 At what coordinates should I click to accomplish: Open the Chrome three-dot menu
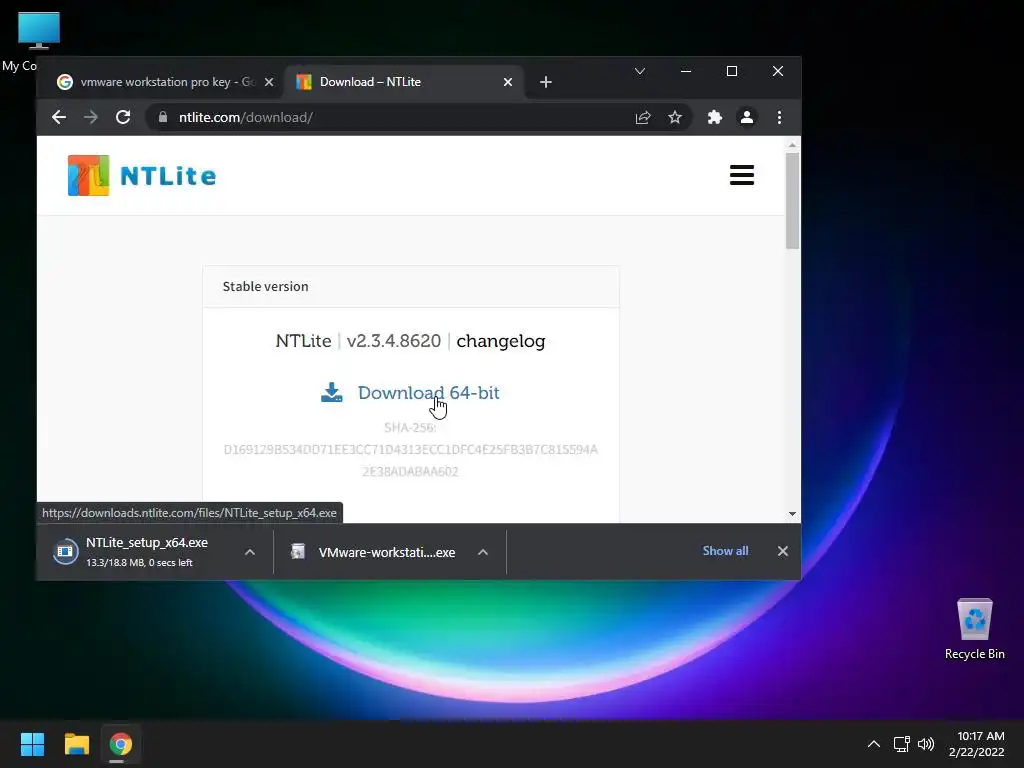tap(779, 118)
